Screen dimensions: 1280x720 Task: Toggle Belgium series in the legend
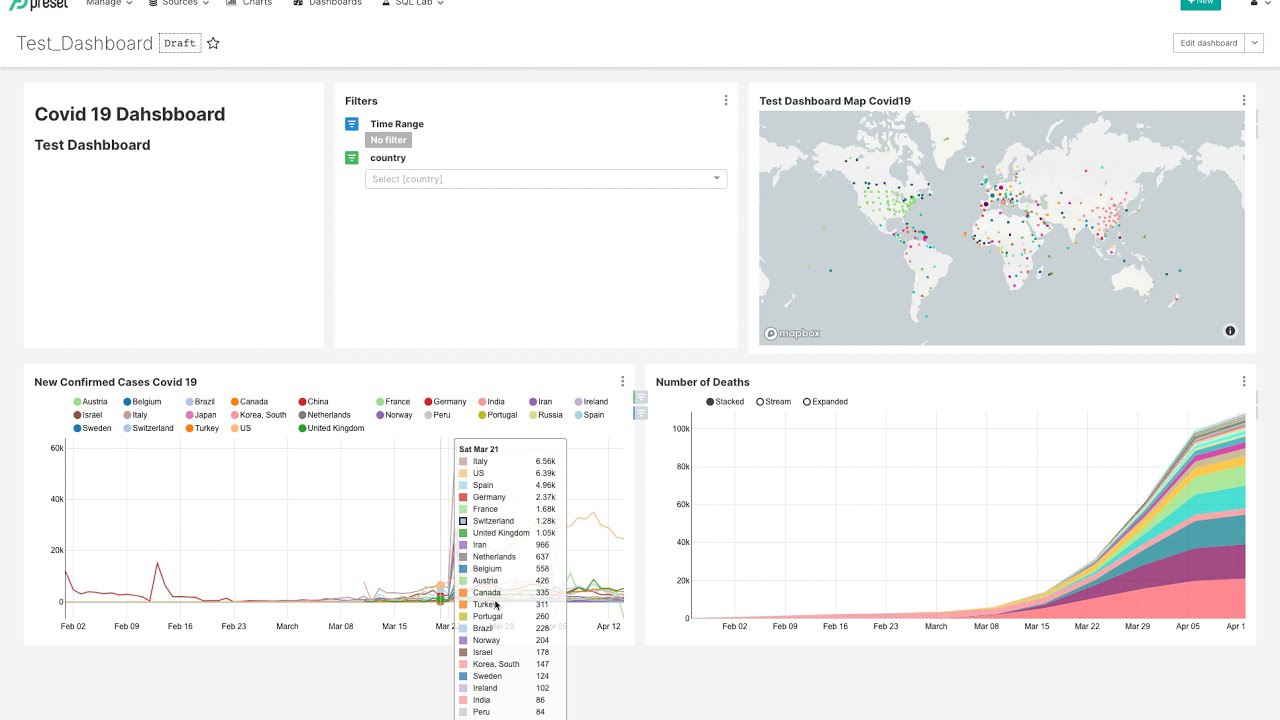(x=142, y=402)
